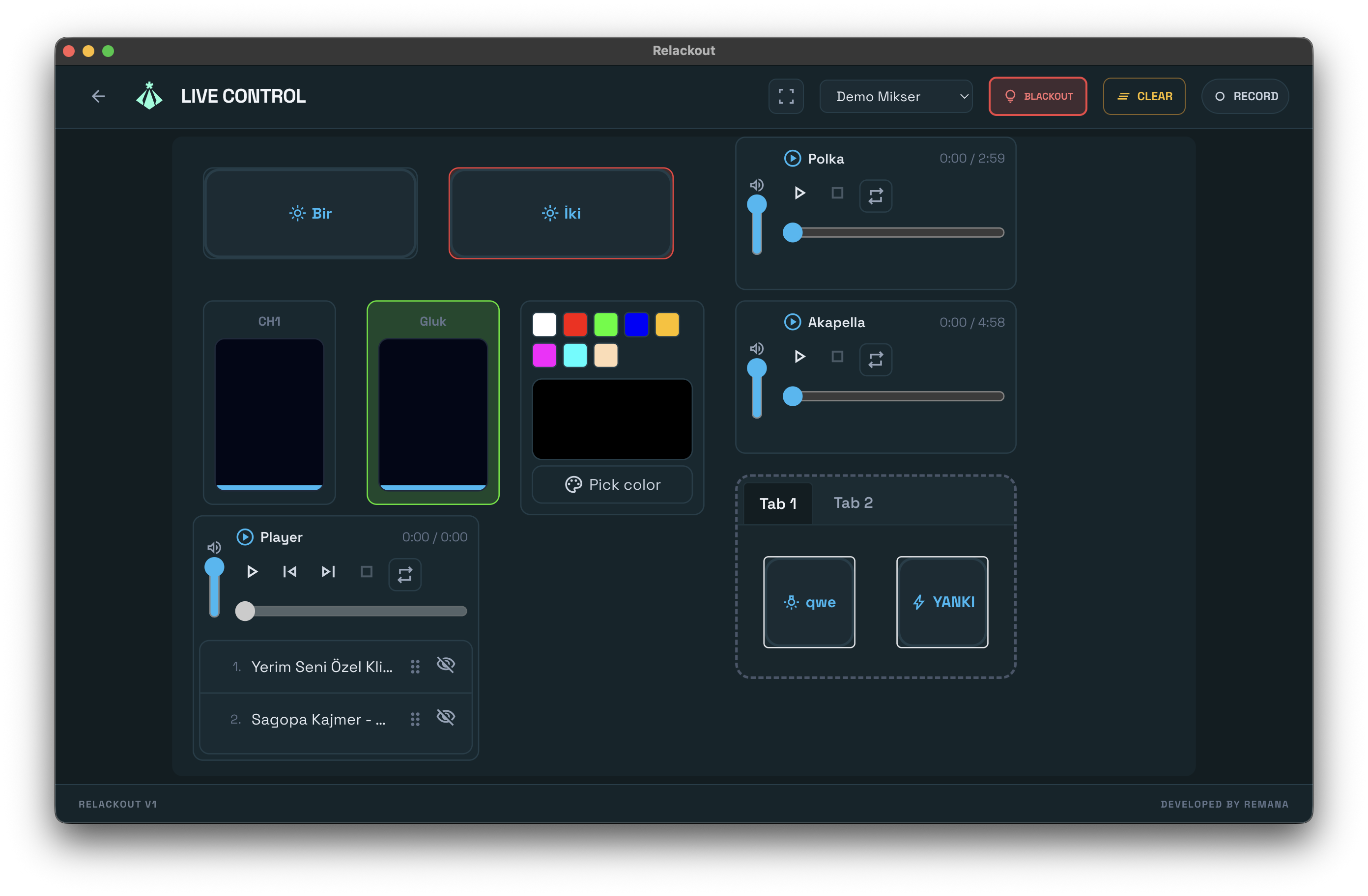Click the Polka volume slider handle
The image size is (1368, 896).
pyautogui.click(x=757, y=205)
